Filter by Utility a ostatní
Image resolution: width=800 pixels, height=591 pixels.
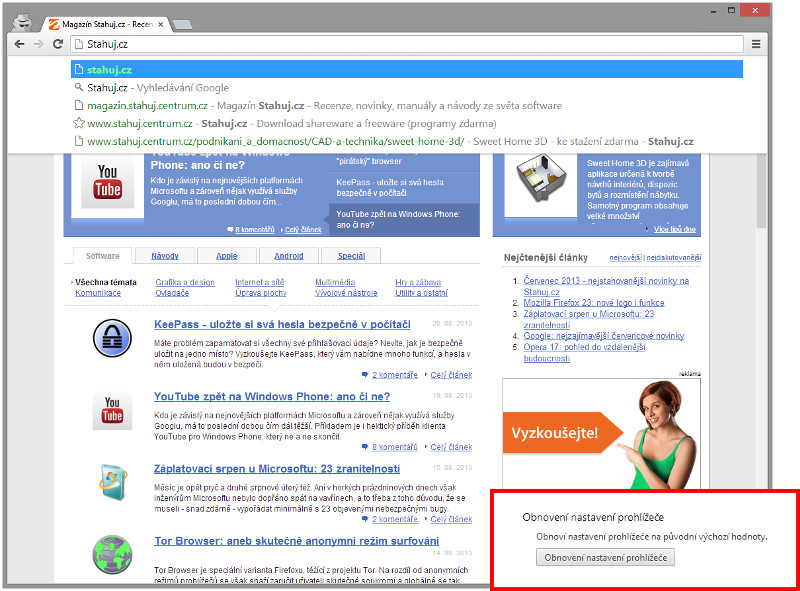[421, 293]
